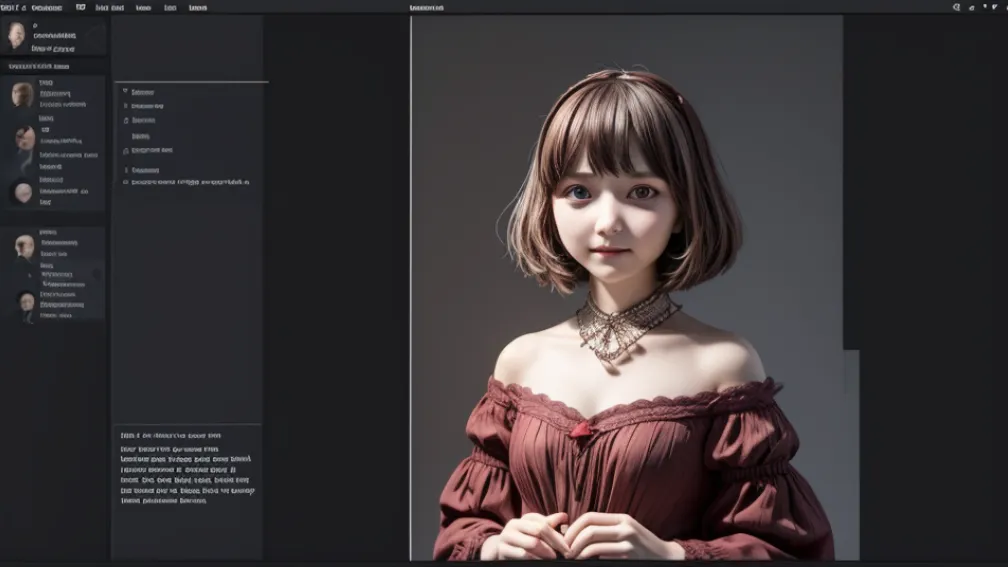Click the bottom-most face avatar in left sidebar
The width and height of the screenshot is (1008, 567).
tap(27, 302)
